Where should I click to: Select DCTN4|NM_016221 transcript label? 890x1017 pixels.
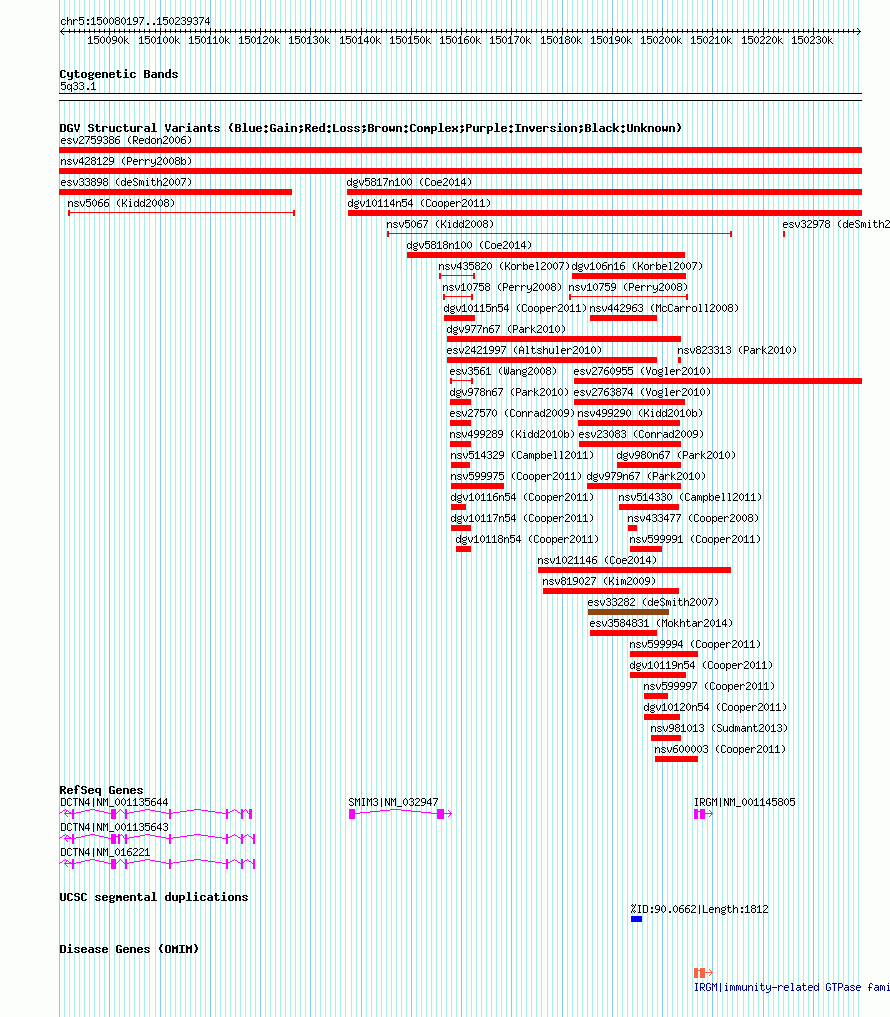[105, 852]
